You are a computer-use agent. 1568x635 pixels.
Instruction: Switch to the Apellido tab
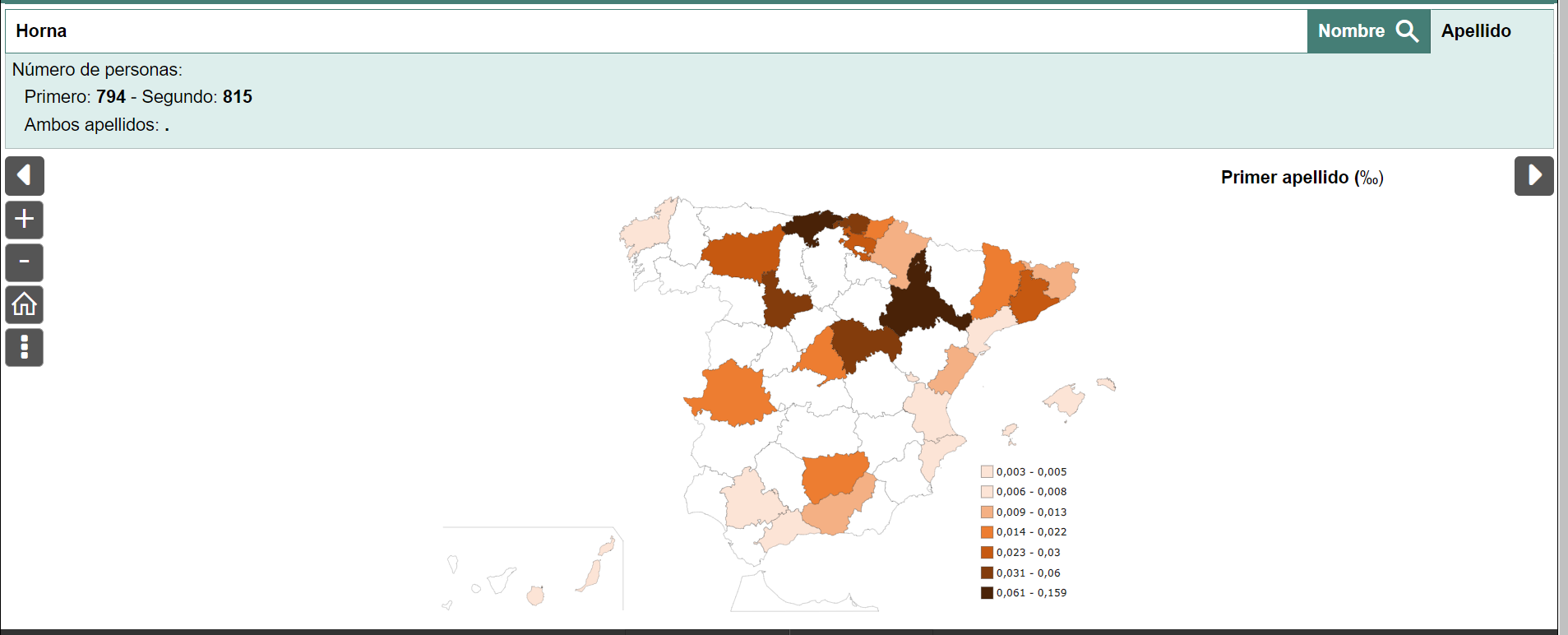tap(1476, 31)
